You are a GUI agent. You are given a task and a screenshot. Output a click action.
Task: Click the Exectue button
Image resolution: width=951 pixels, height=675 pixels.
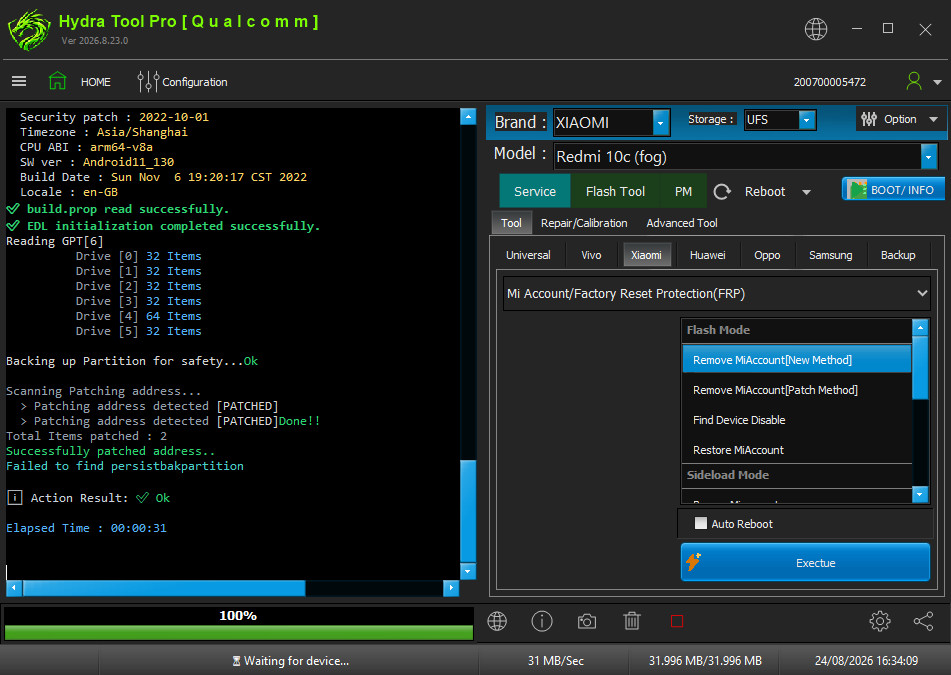(805, 562)
